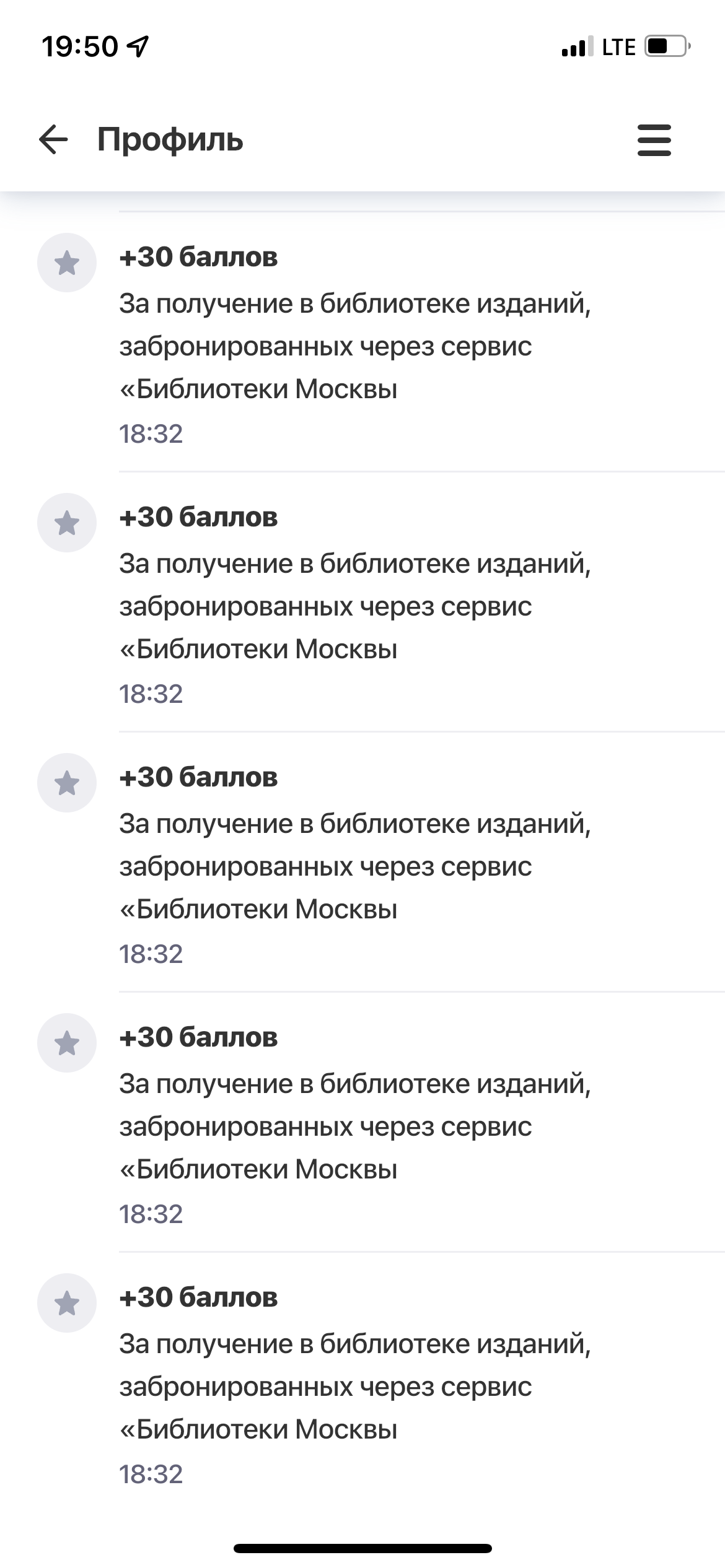Open the fourth entry's description text
Viewport: 725px width, 1568px height.
click(355, 1126)
